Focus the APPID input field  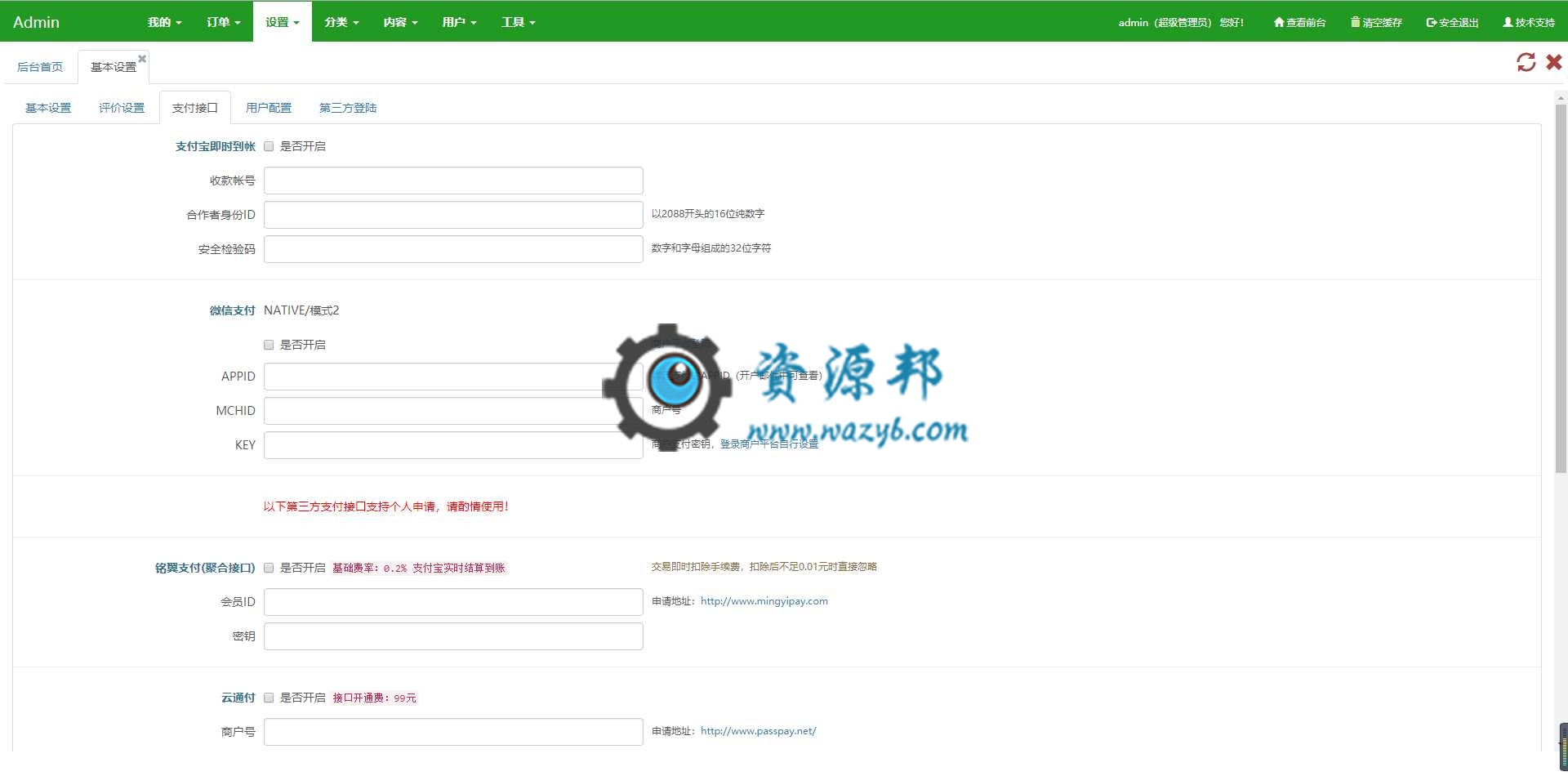(453, 377)
